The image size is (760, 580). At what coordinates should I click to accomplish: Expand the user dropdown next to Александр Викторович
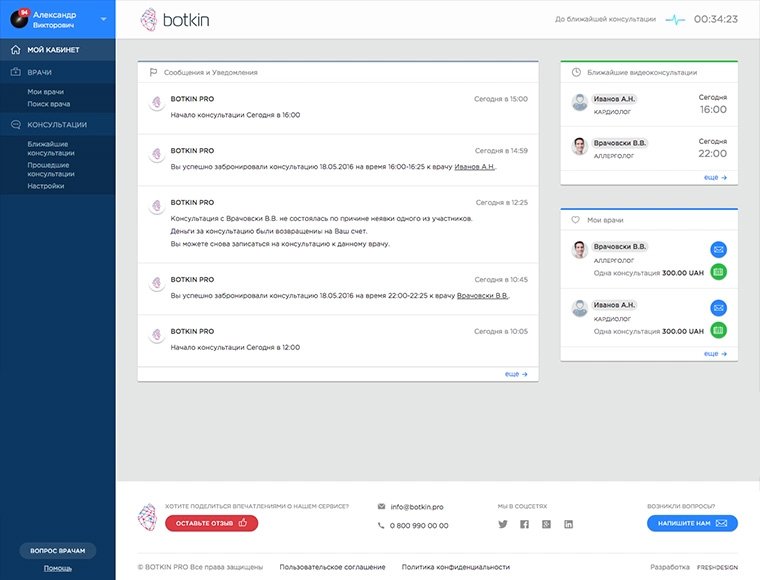tap(103, 19)
